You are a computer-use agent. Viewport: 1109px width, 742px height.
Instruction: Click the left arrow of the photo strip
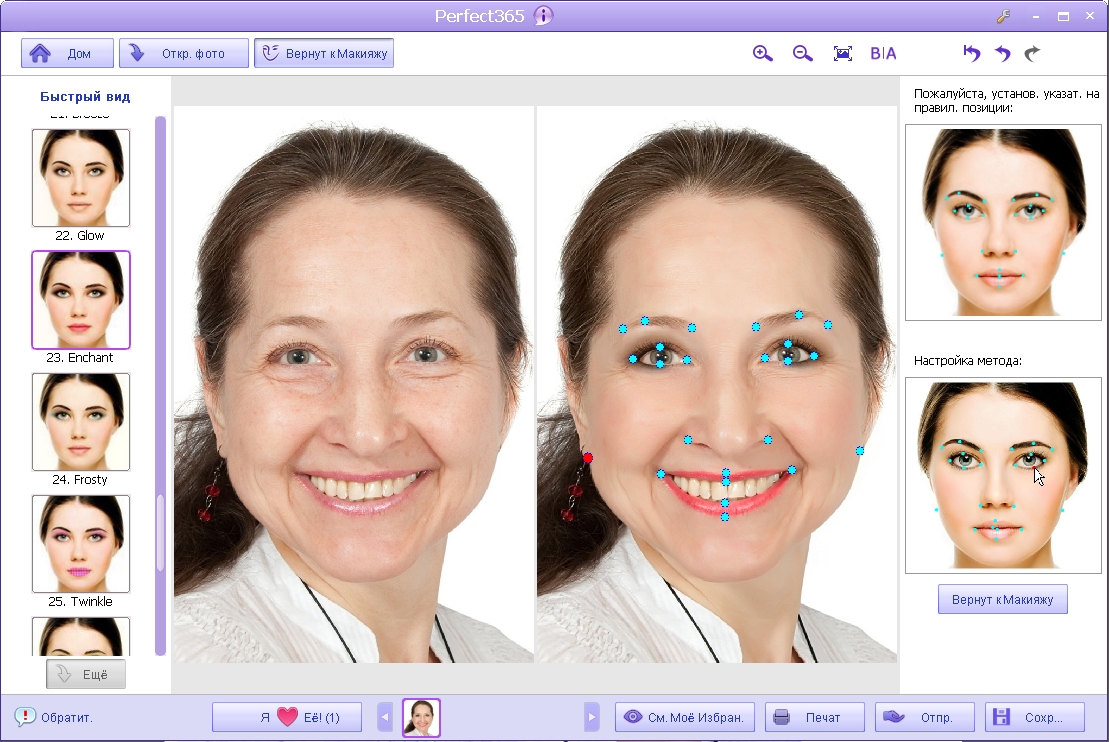(x=385, y=717)
